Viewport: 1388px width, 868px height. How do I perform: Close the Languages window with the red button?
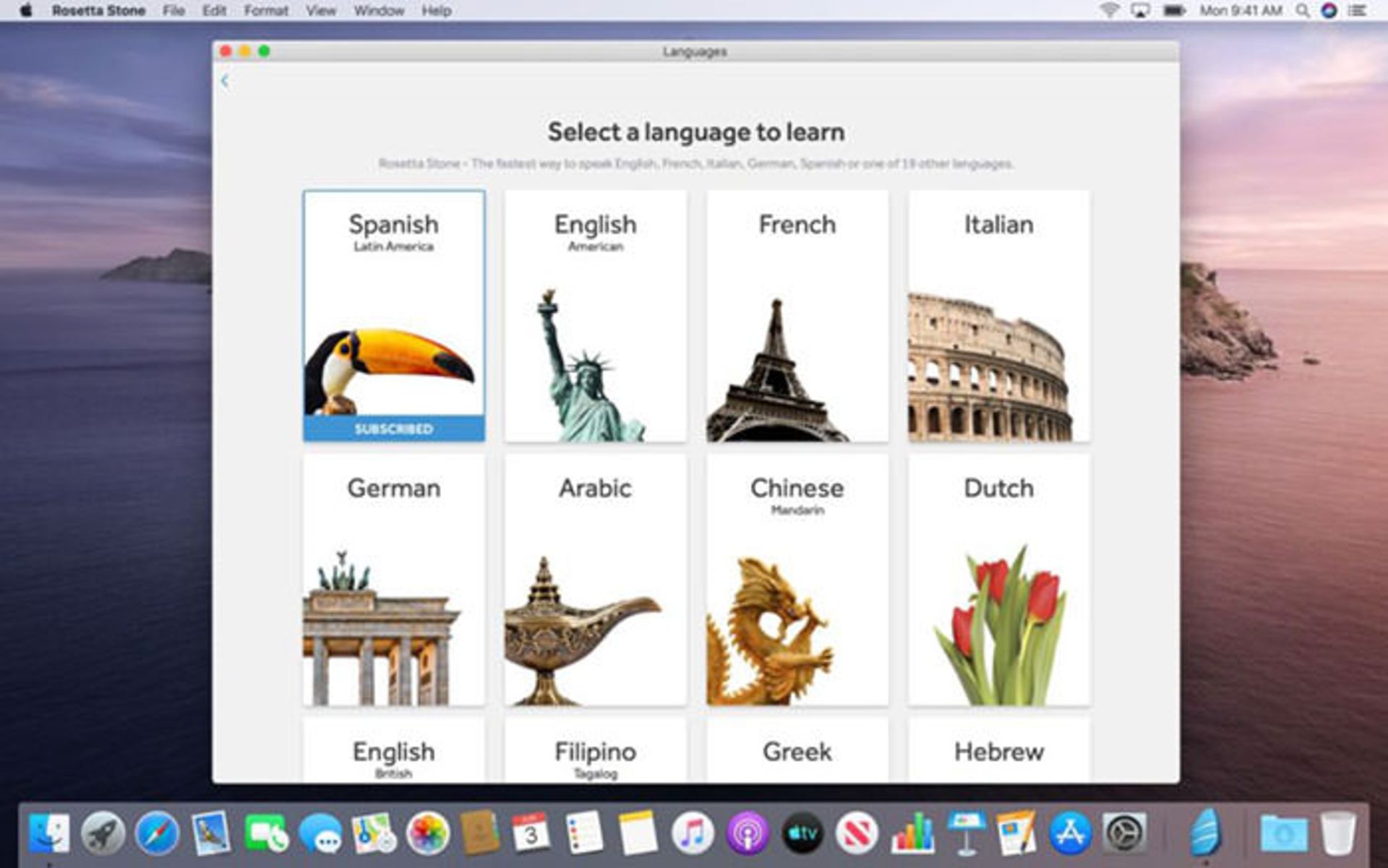point(226,51)
